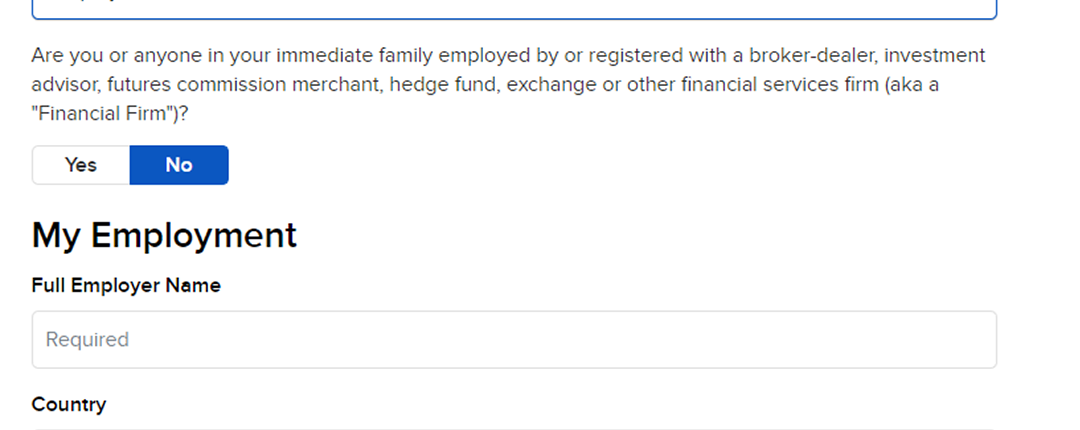Click "investment" at the end of the first line
1080x430 pixels.
tap(936, 55)
